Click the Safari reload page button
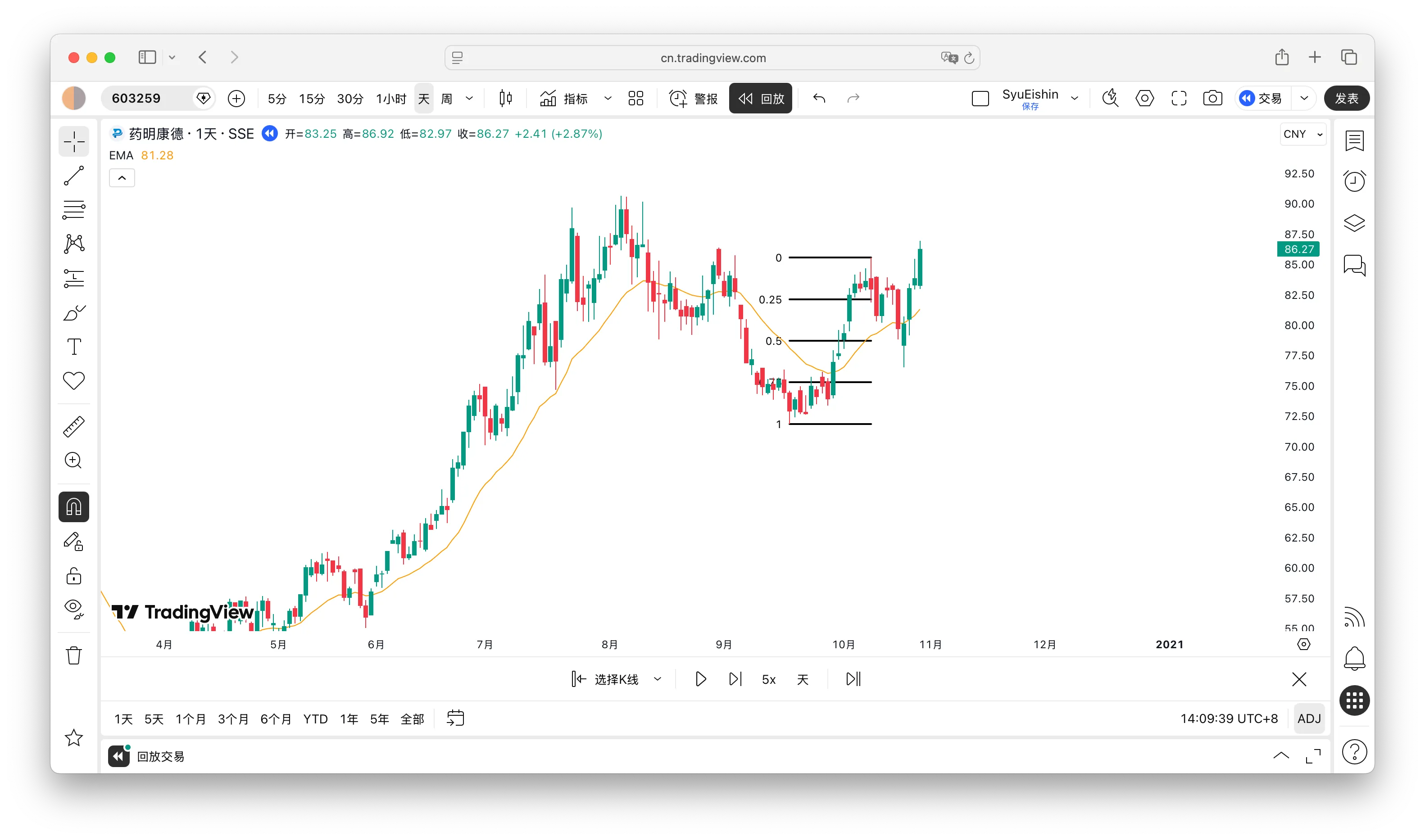 (x=969, y=58)
